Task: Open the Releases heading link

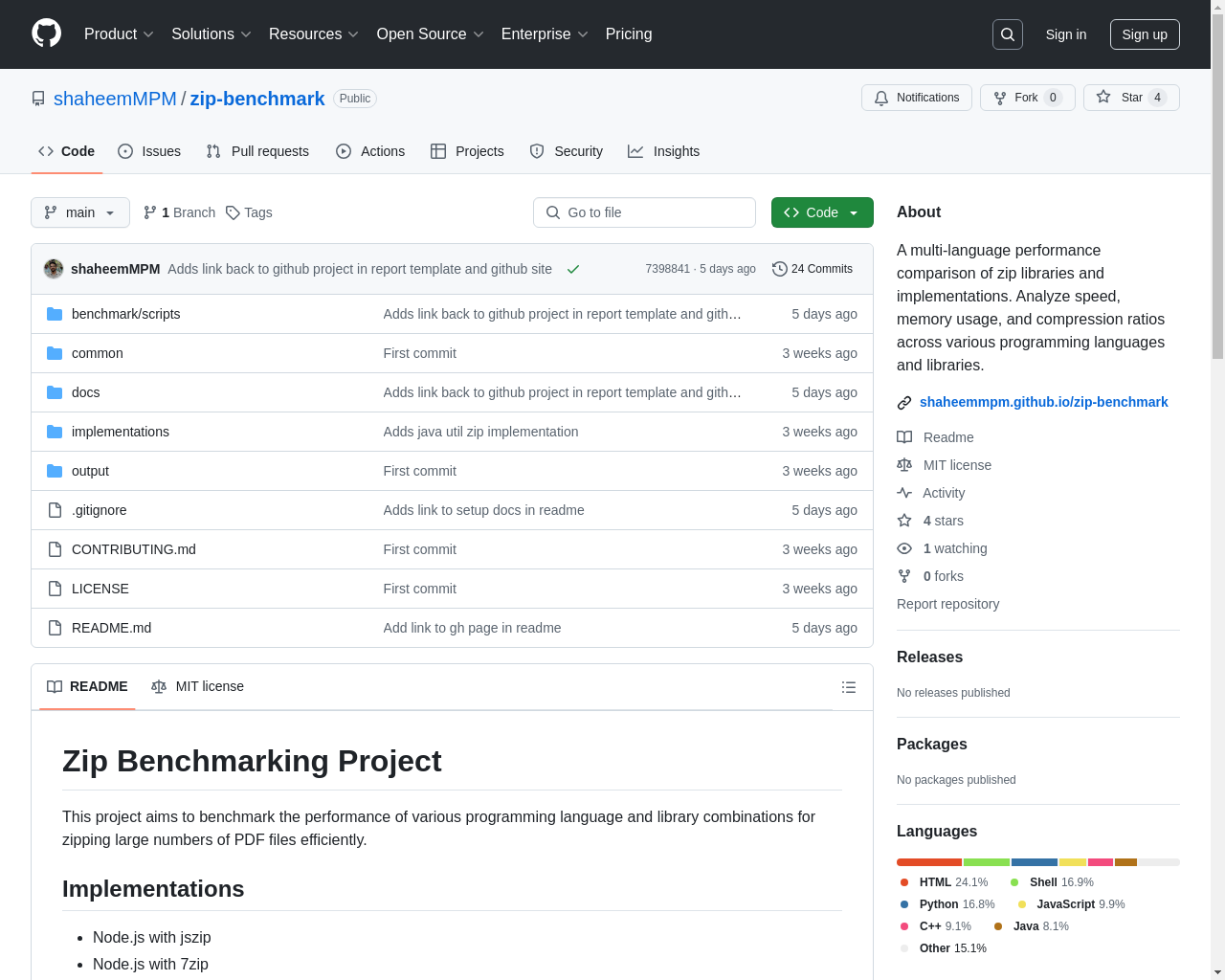Action: (x=929, y=657)
